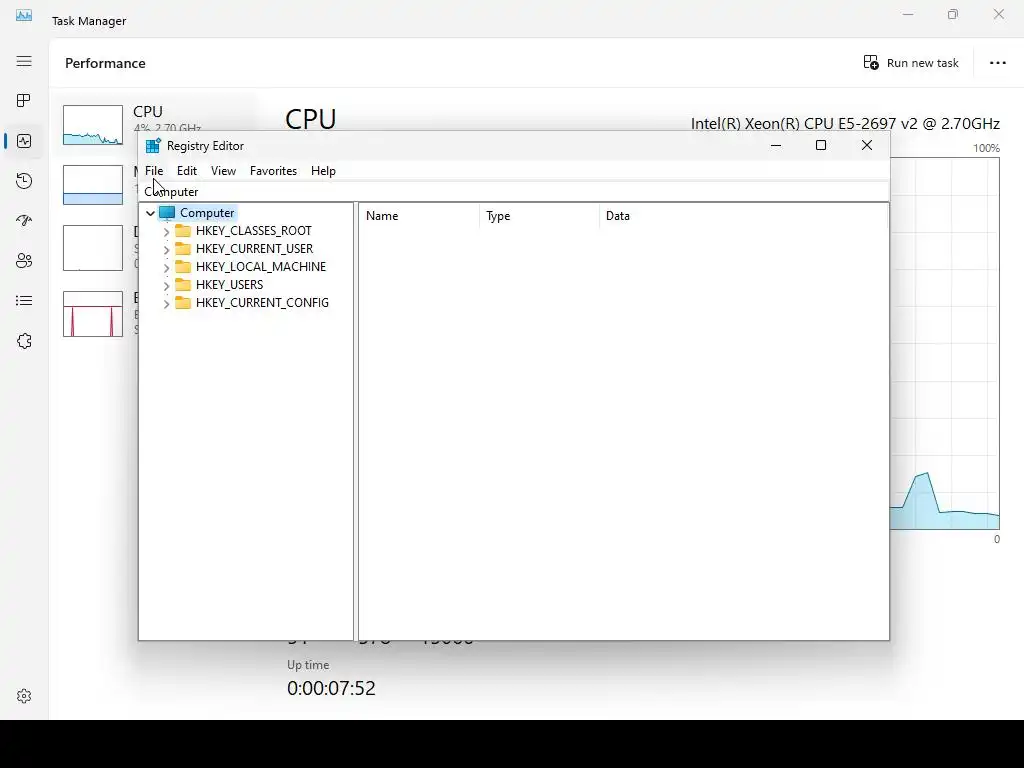Click the Intel Xeon CPU model text
The width and height of the screenshot is (1024, 768).
click(845, 123)
